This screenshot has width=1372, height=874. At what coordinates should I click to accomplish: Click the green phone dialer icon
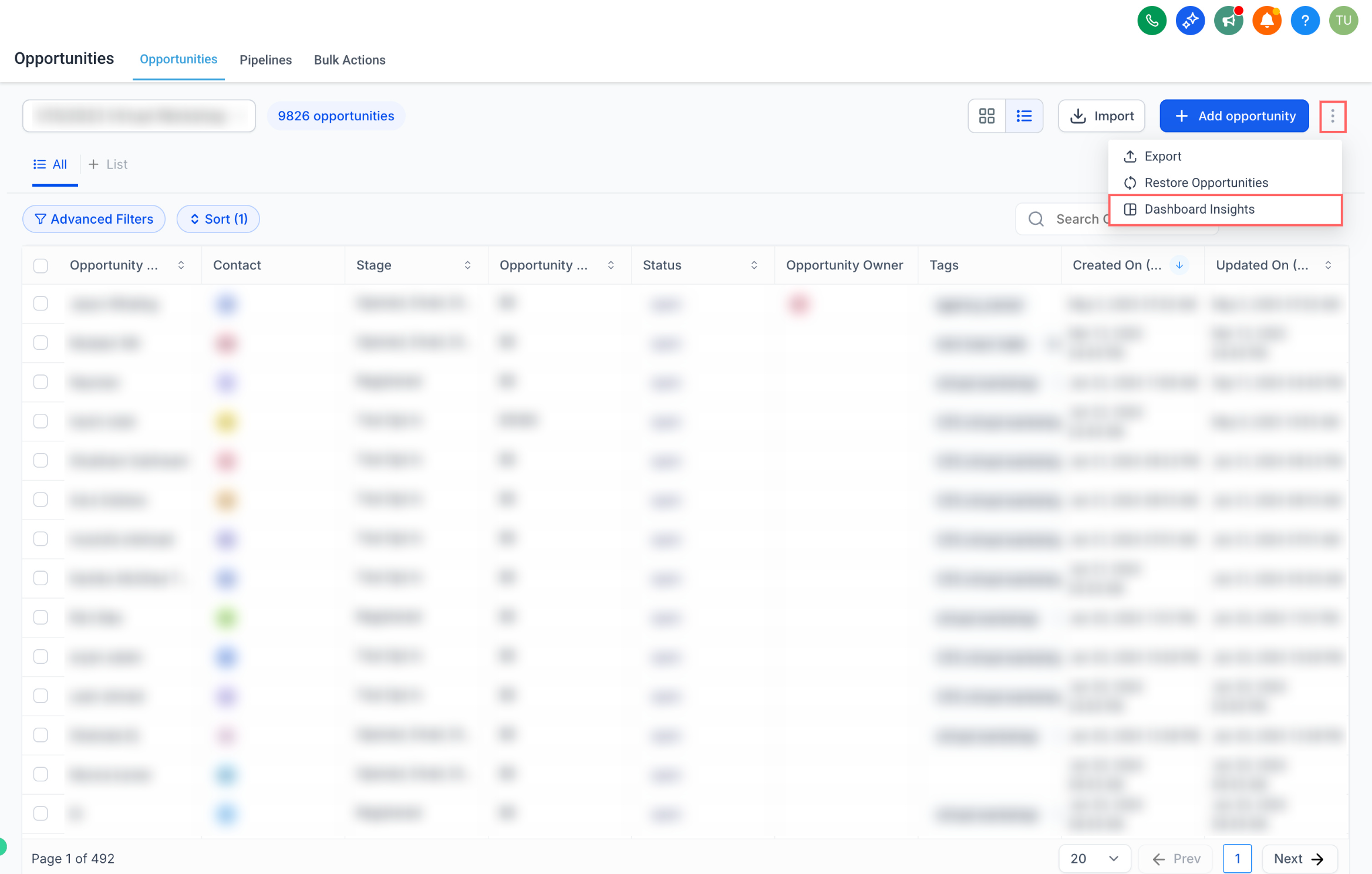(x=1151, y=21)
